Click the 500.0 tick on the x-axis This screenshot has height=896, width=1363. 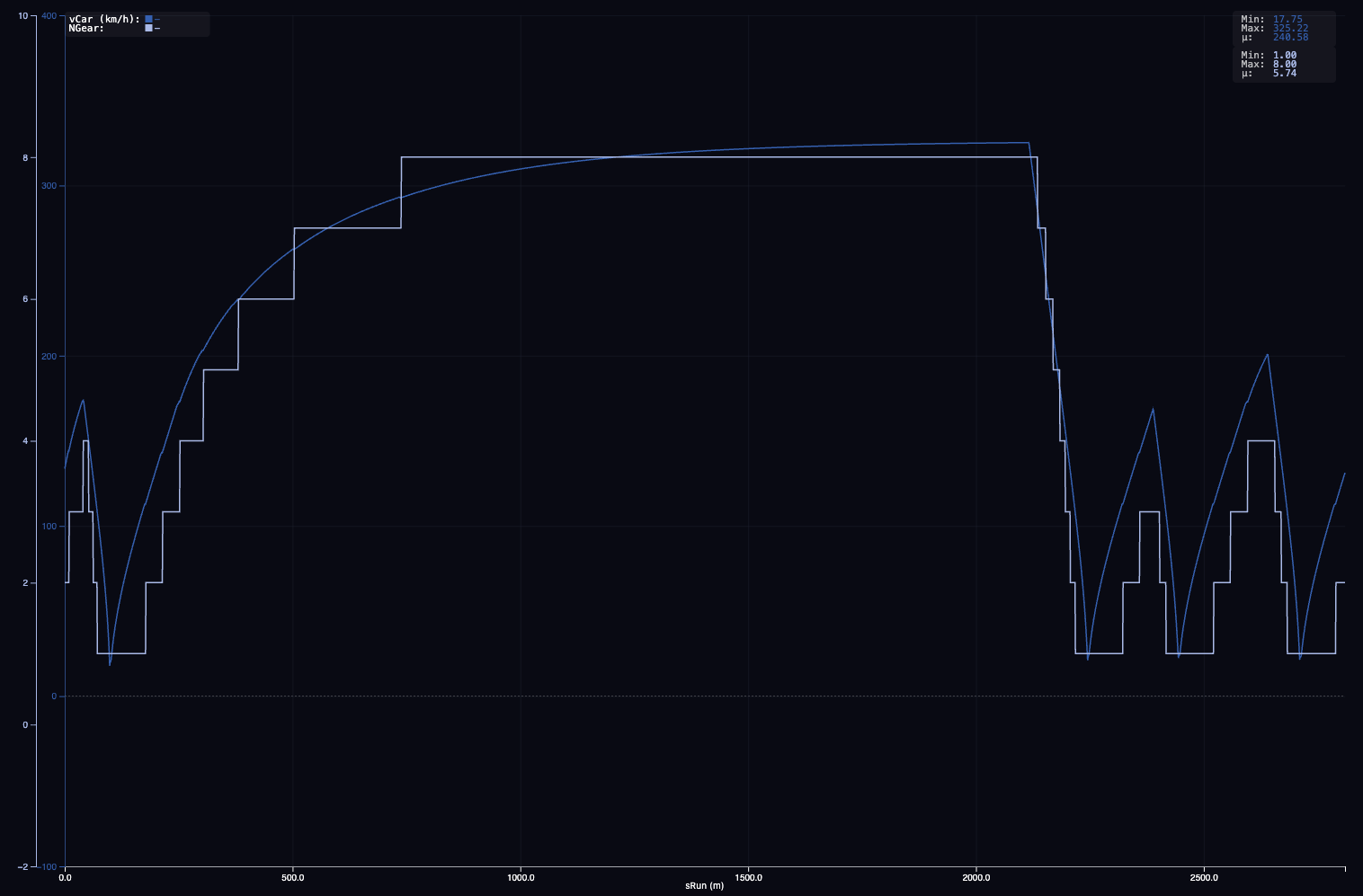[x=293, y=877]
